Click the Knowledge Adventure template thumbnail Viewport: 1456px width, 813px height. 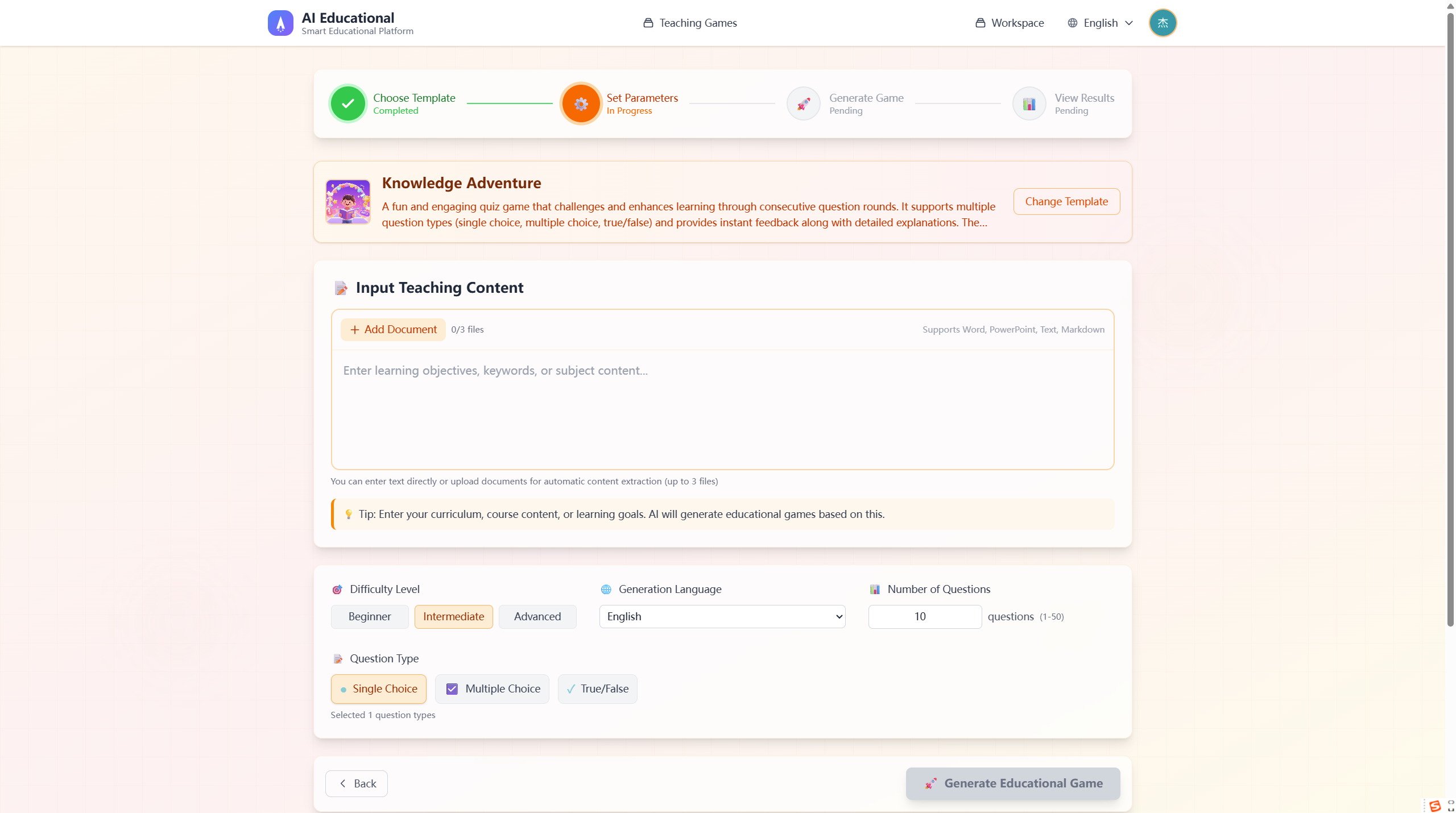[348, 201]
